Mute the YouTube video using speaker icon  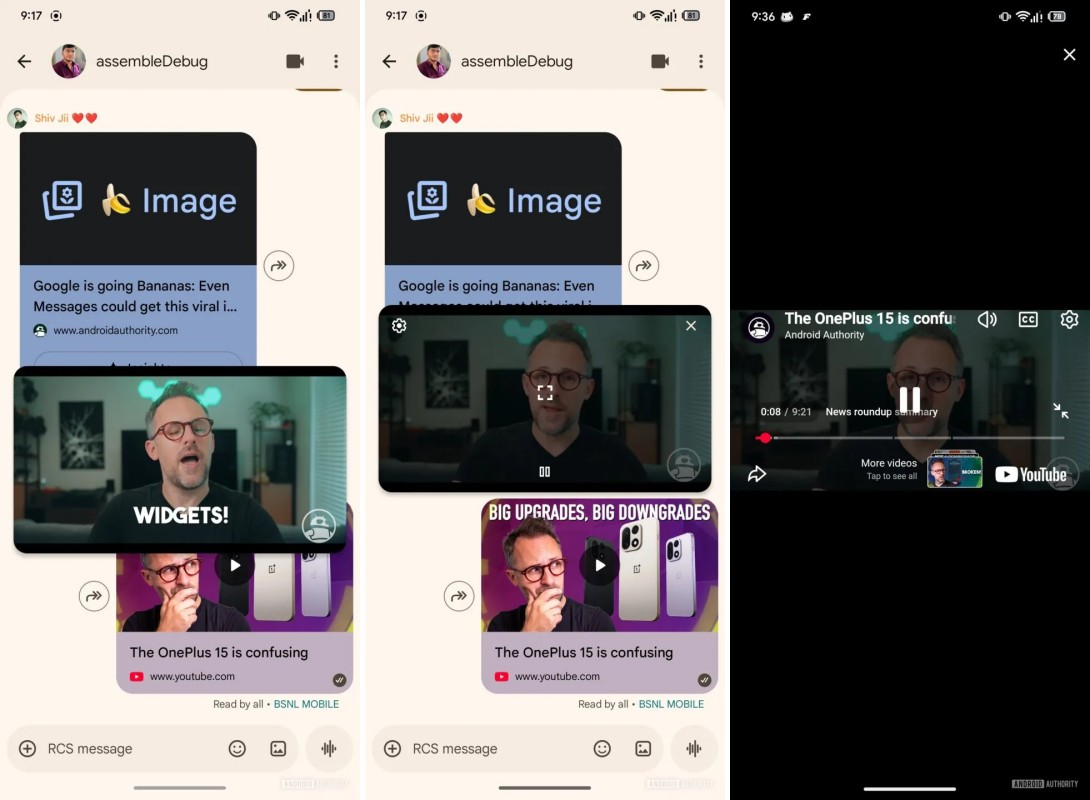[987, 320]
